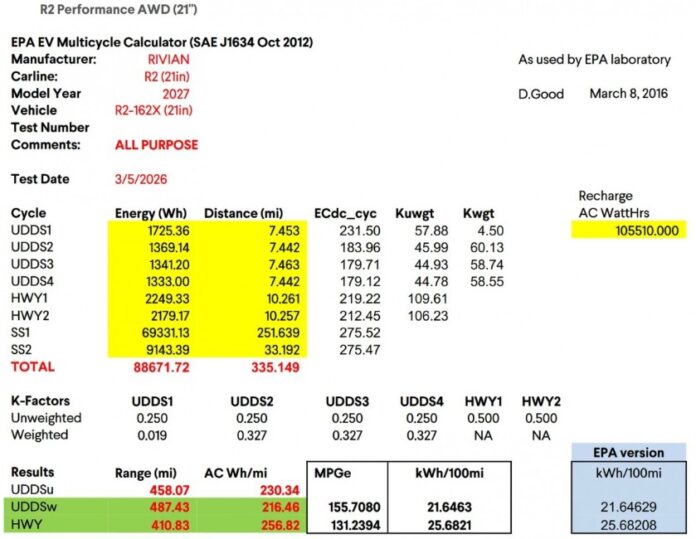Click ECdc_cyc value 231.50
The height and width of the screenshot is (539, 696).
pyautogui.click(x=360, y=231)
